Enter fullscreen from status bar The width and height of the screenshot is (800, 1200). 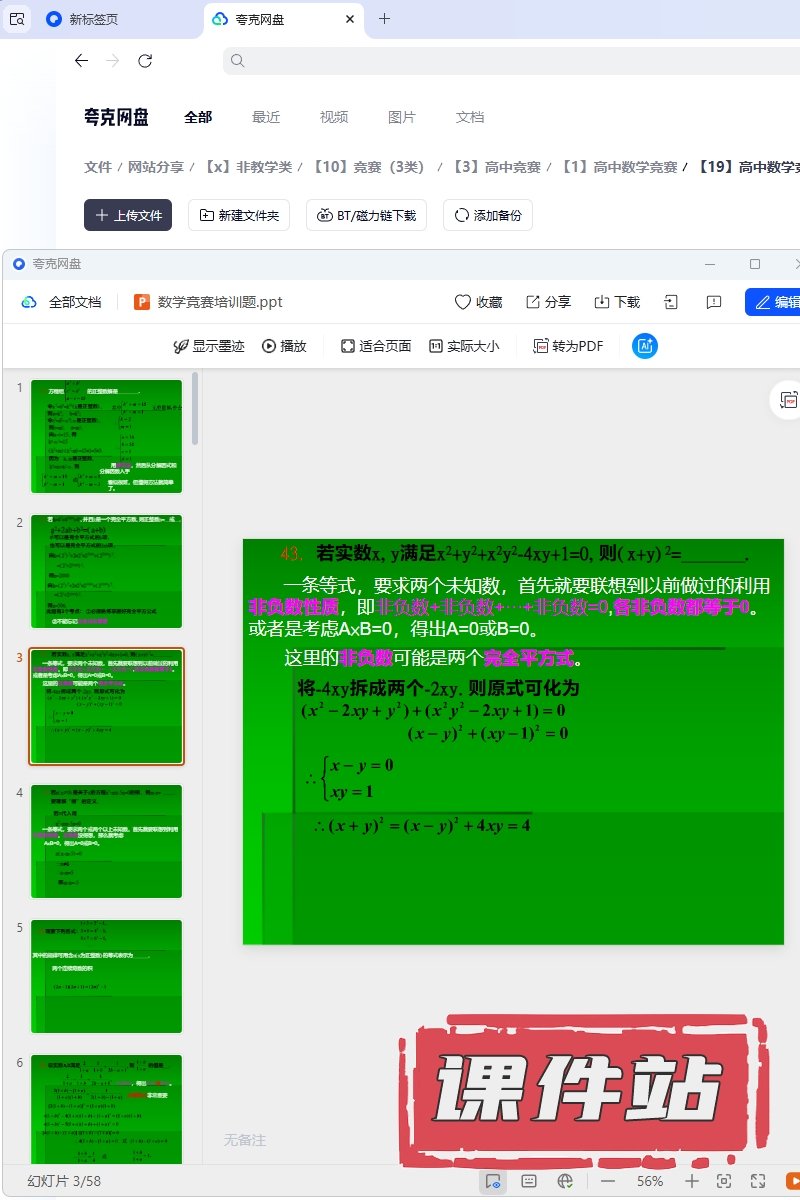pos(758,1181)
